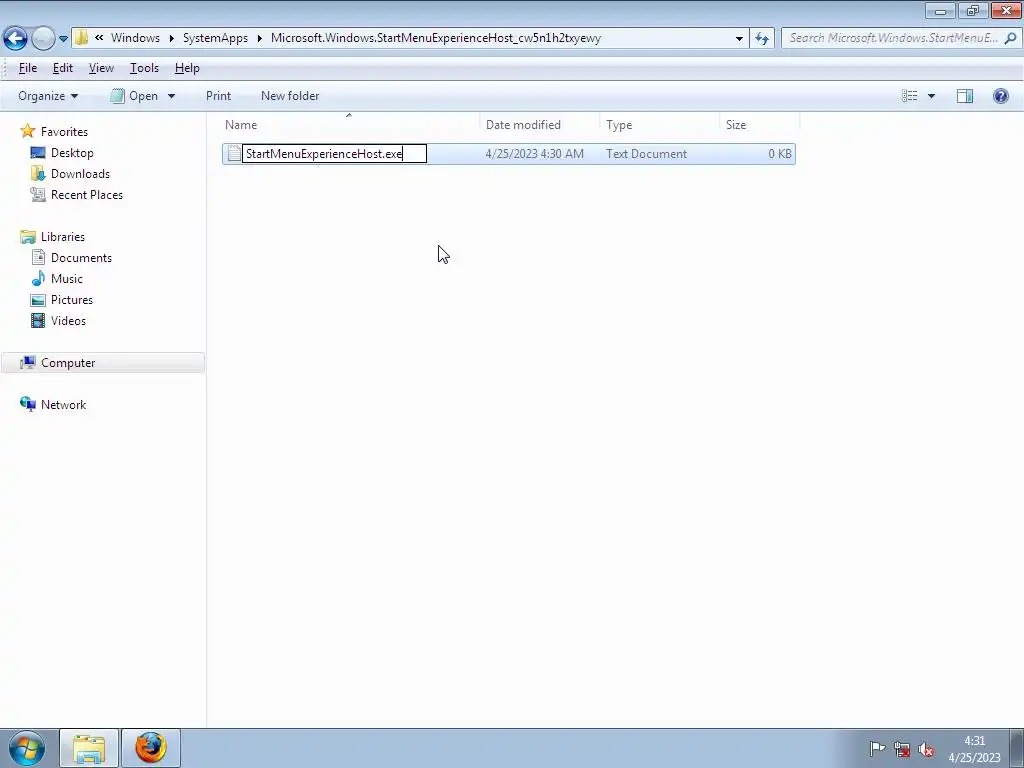
Task: Open the Videos library
Action: tap(68, 321)
